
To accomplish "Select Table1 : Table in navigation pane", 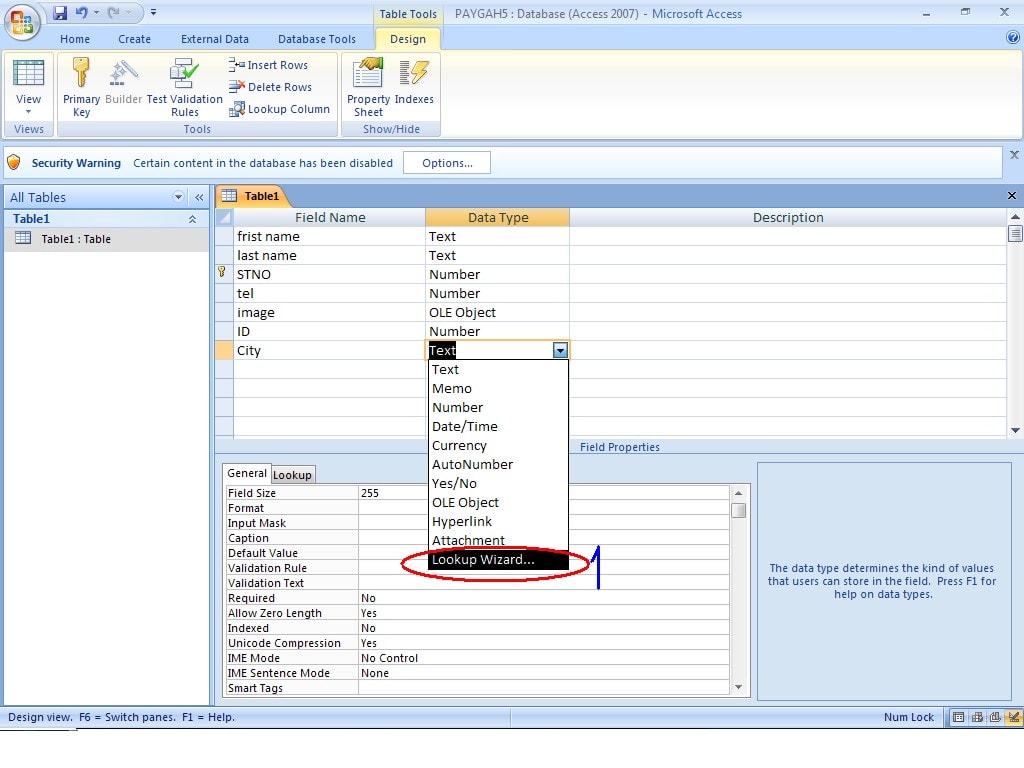I will (x=75, y=239).
